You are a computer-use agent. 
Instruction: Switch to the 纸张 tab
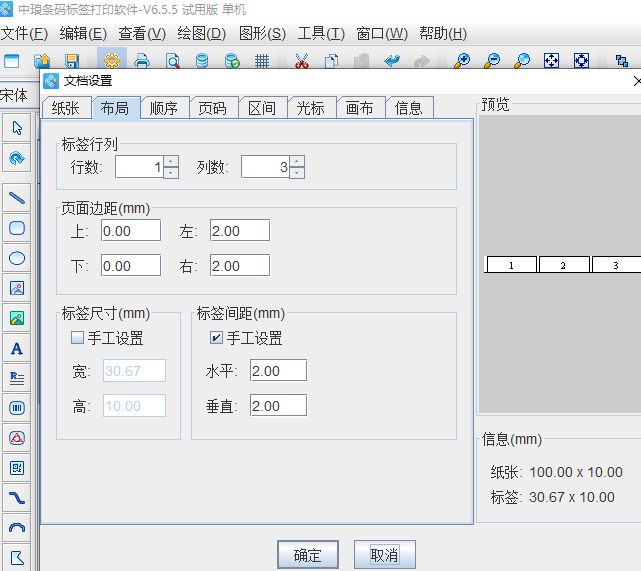point(66,108)
